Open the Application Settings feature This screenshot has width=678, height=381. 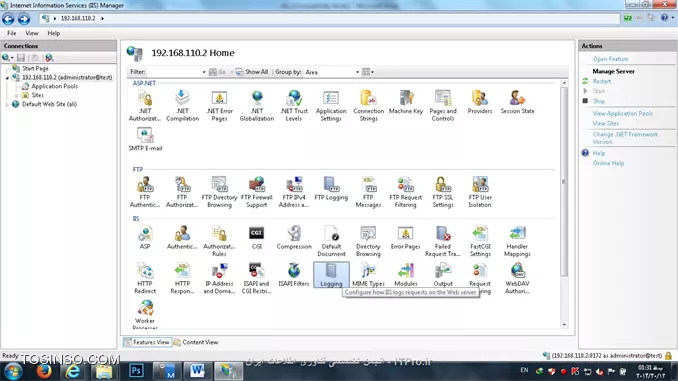331,106
